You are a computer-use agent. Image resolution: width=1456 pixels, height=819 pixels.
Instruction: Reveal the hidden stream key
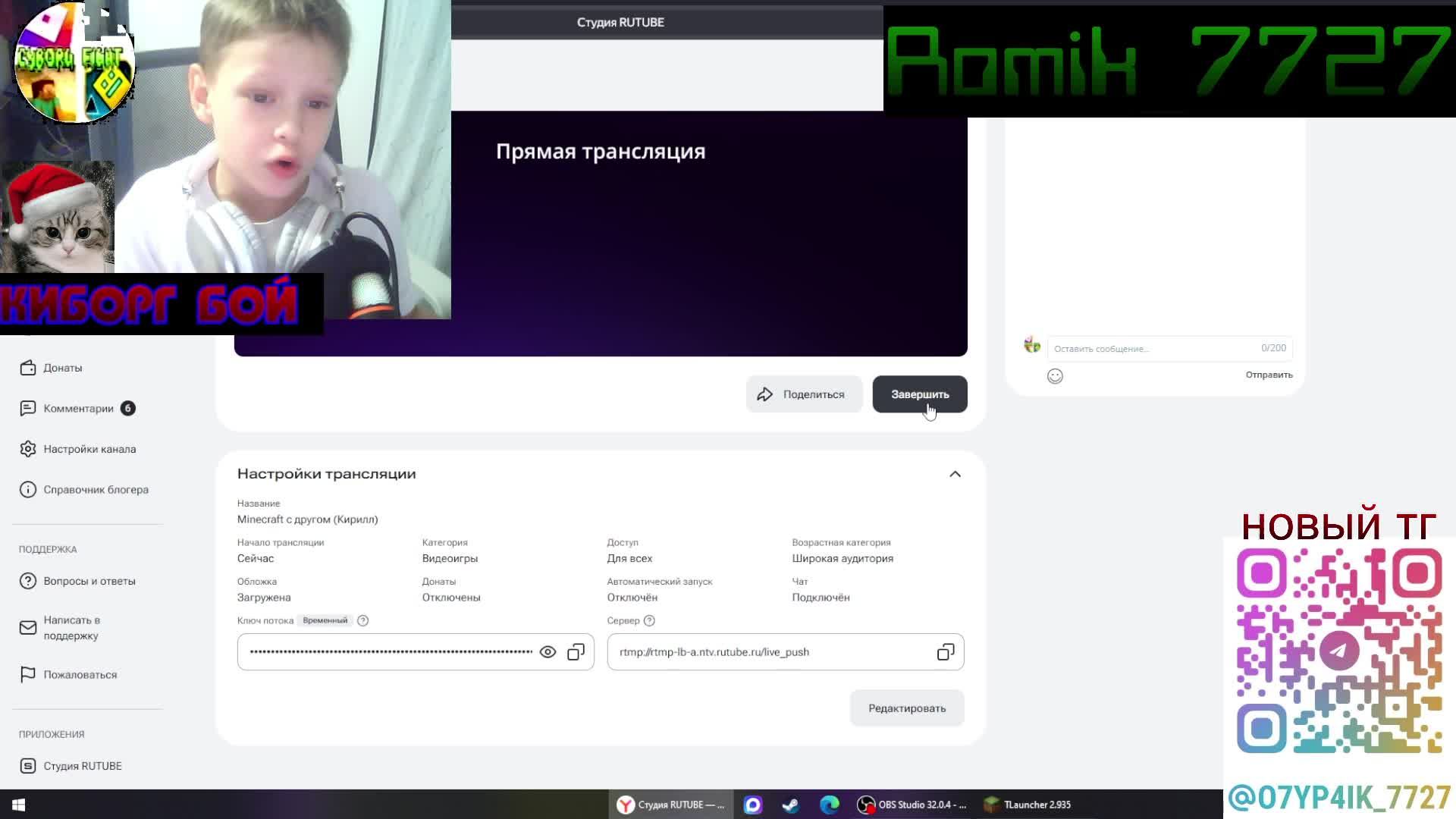(548, 651)
